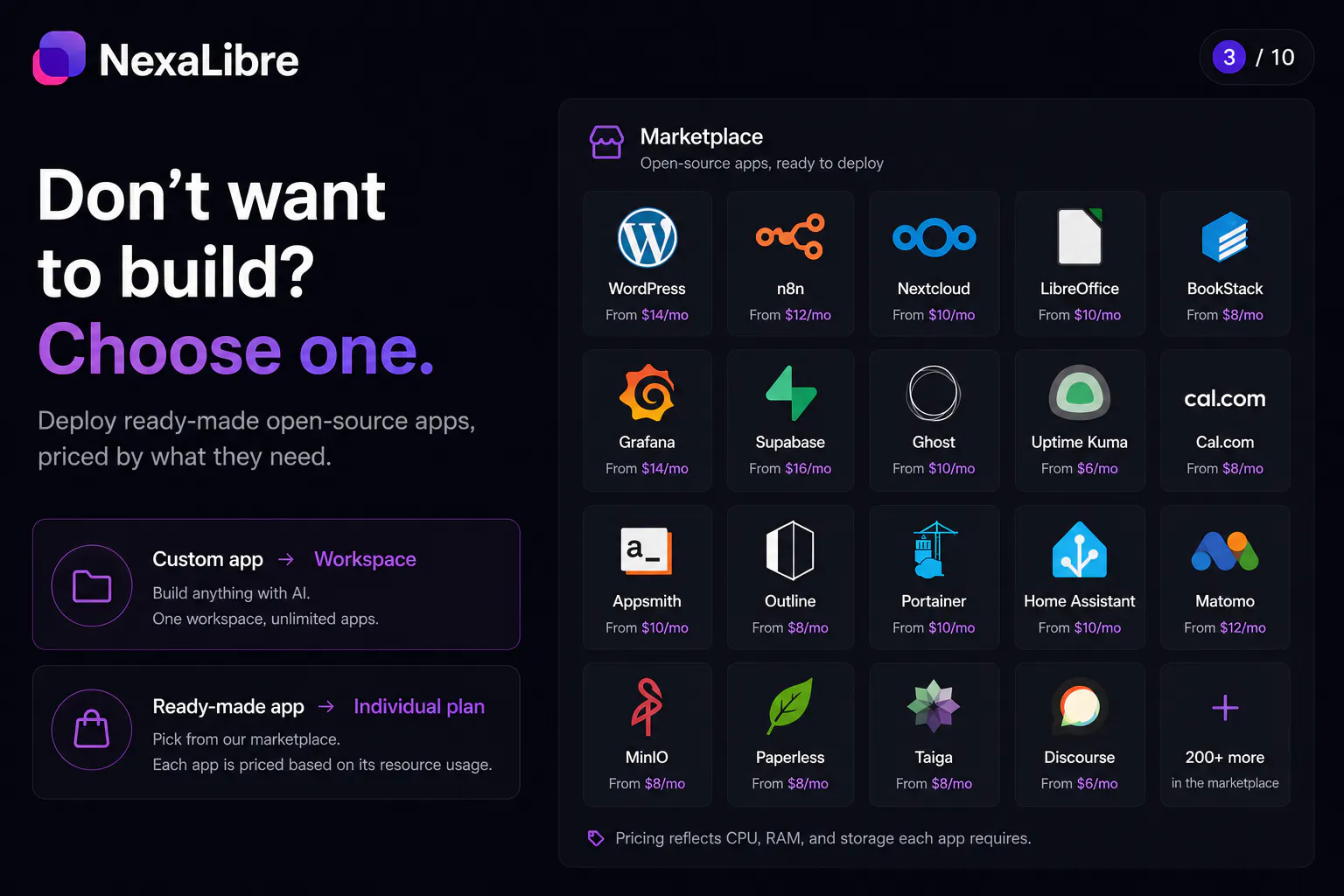
Task: Open the Individual plan link
Action: pos(419,706)
